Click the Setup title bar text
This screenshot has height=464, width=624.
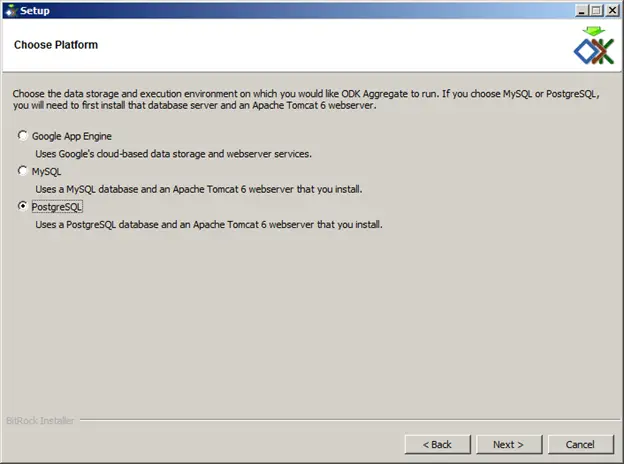coord(35,11)
